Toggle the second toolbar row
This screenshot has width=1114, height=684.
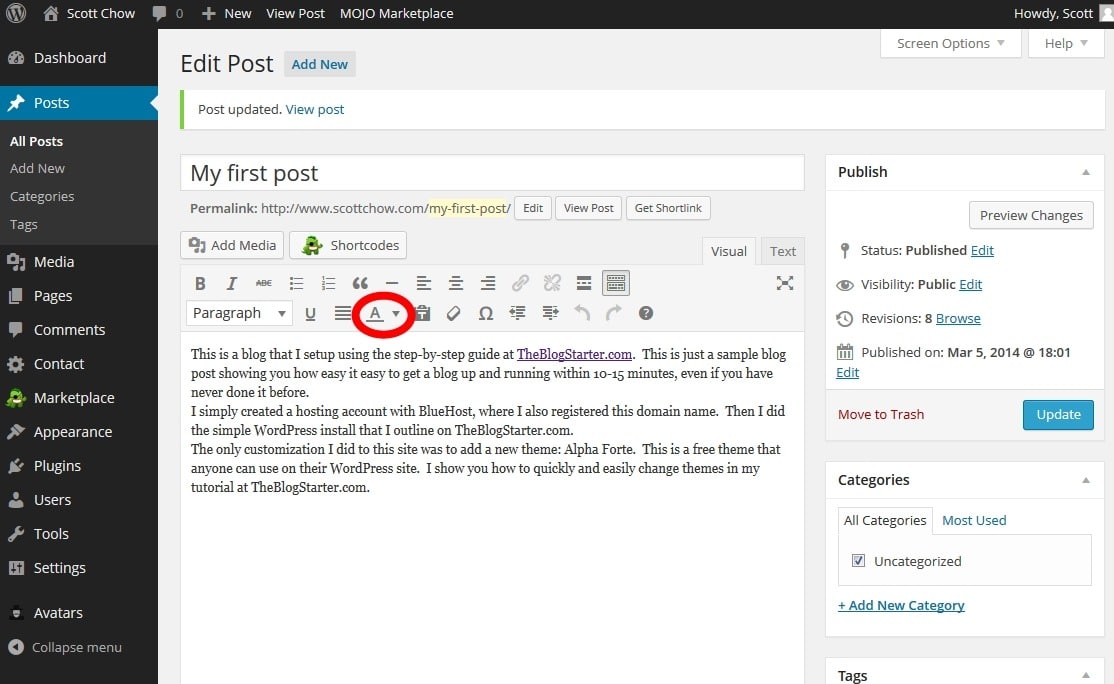tap(615, 283)
